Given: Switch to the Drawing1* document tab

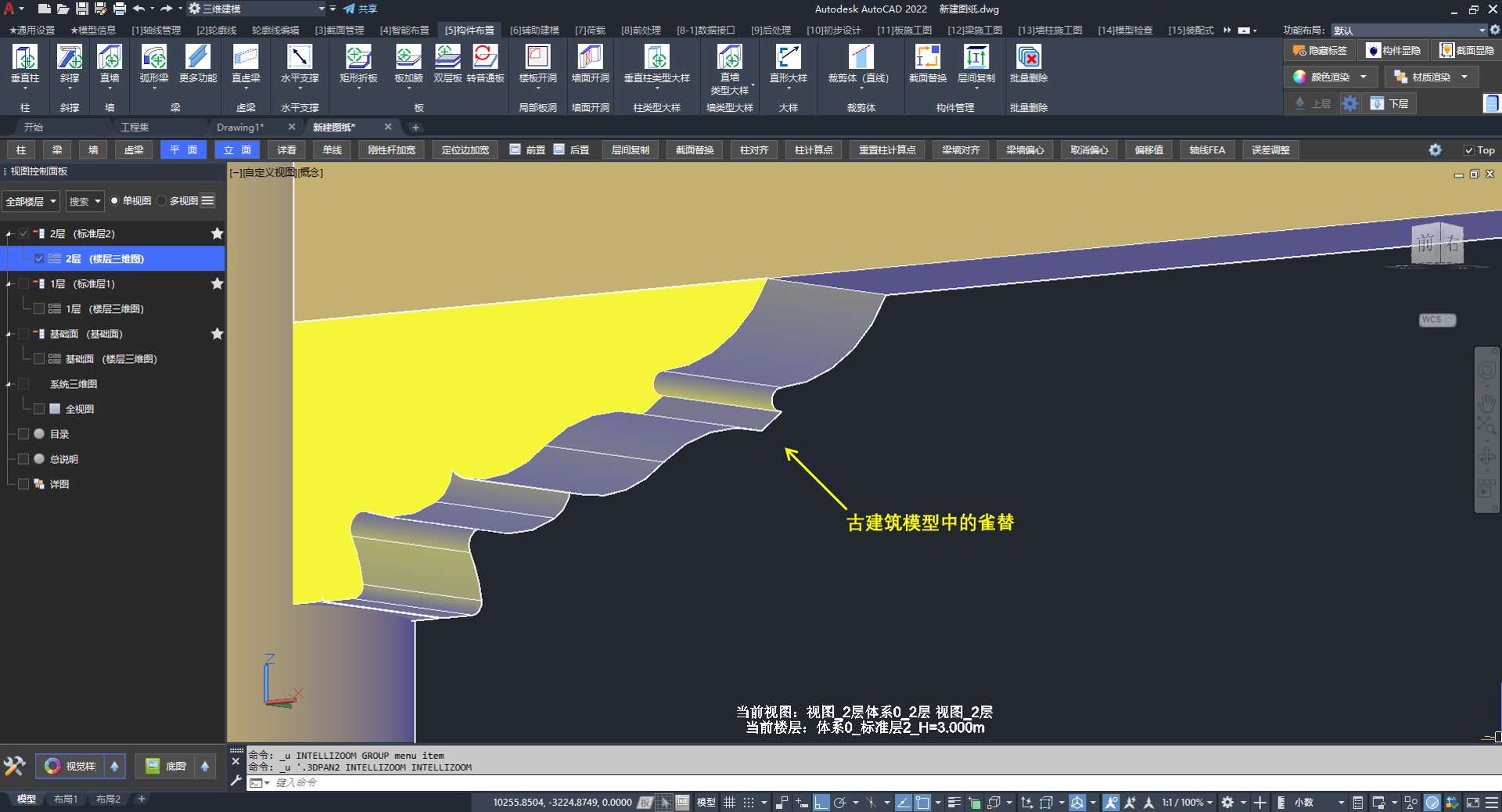Looking at the screenshot, I should (240, 127).
